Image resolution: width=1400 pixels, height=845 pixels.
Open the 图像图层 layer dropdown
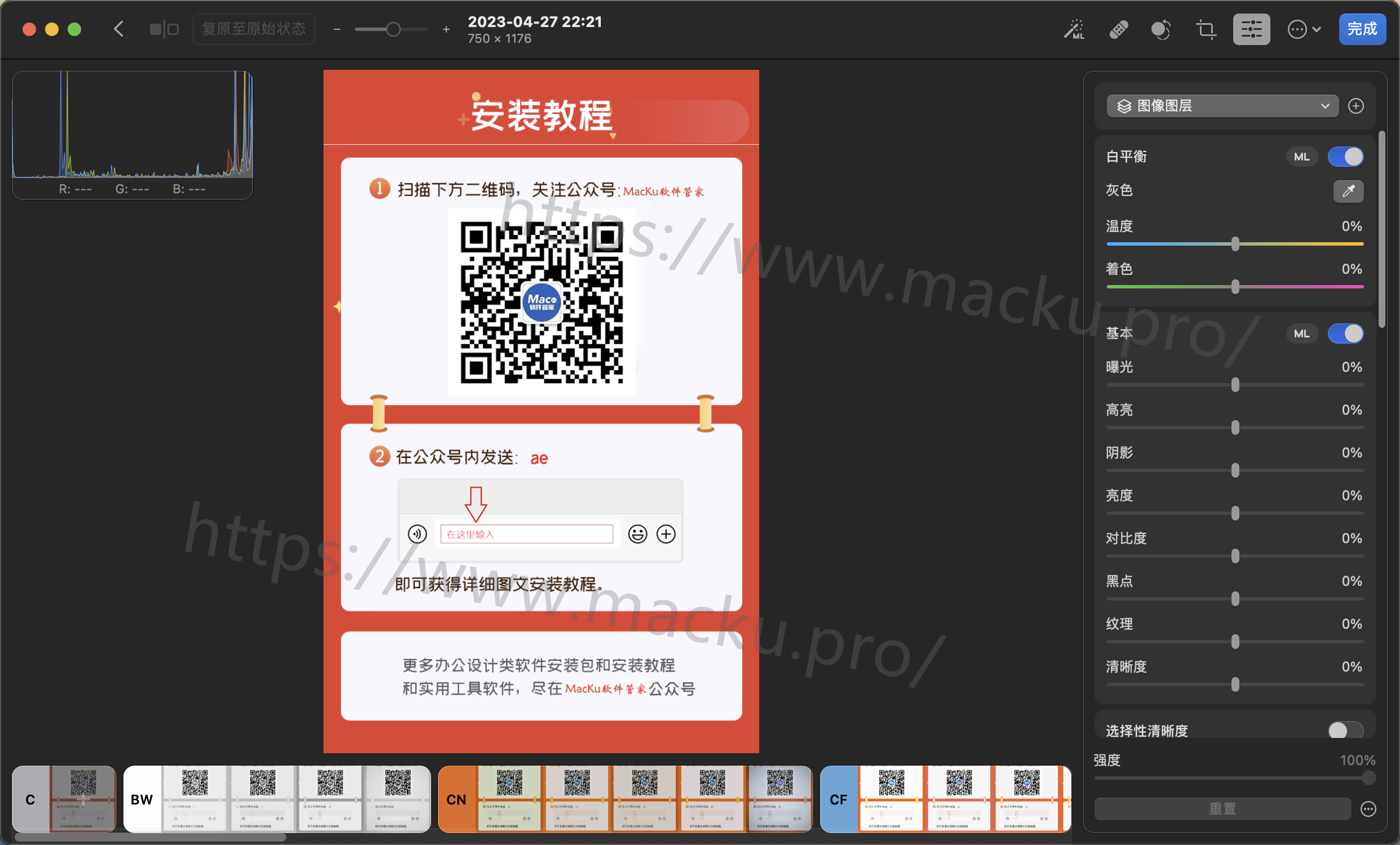(x=1222, y=106)
